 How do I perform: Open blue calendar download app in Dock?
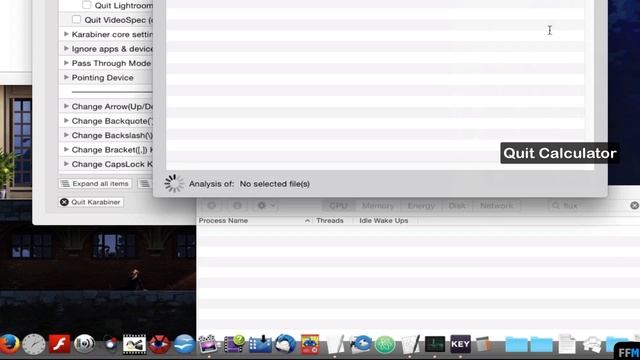click(260, 344)
